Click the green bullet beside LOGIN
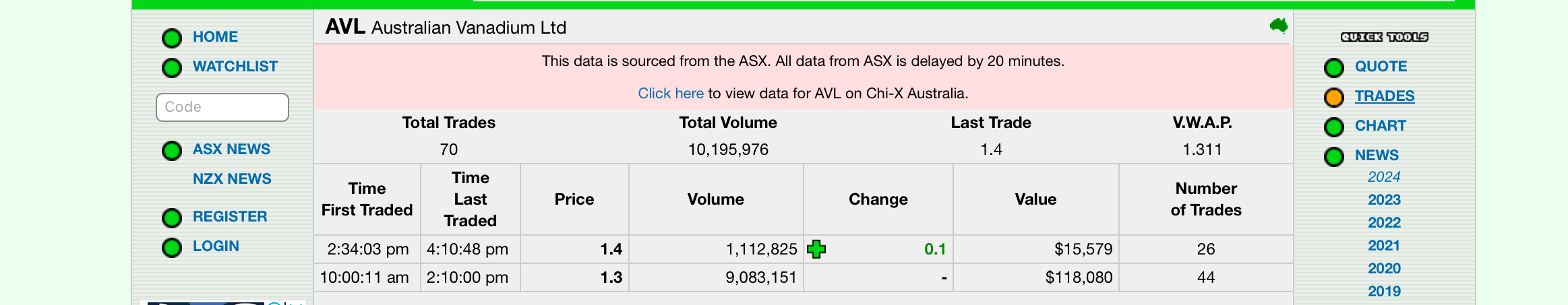This screenshot has height=305, width=1568. pyautogui.click(x=172, y=247)
